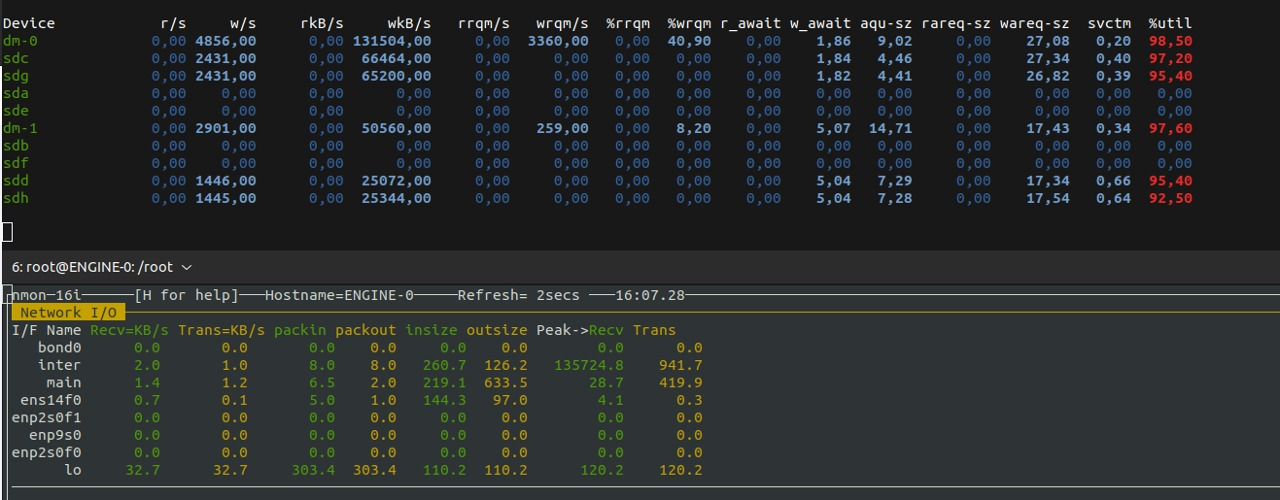
Task: Select the sdh device name
Action: (16, 198)
